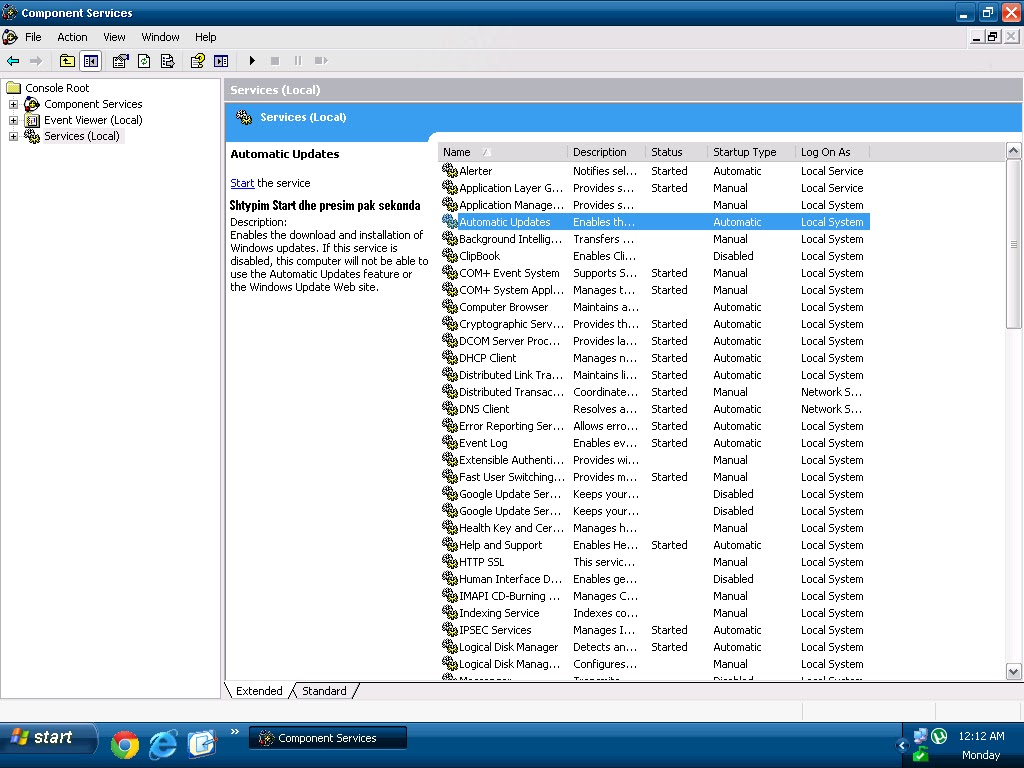This screenshot has height=768, width=1024.
Task: Select the DNS Client service icon
Action: click(x=449, y=409)
